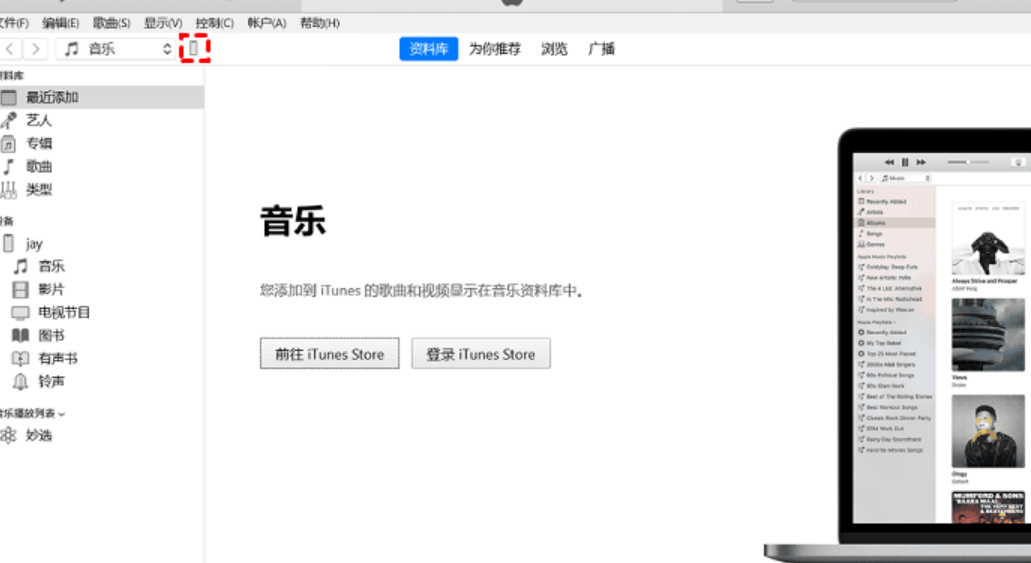Click the iPhone device icon in toolbar
Viewport: 1031px width, 563px height.
[194, 49]
